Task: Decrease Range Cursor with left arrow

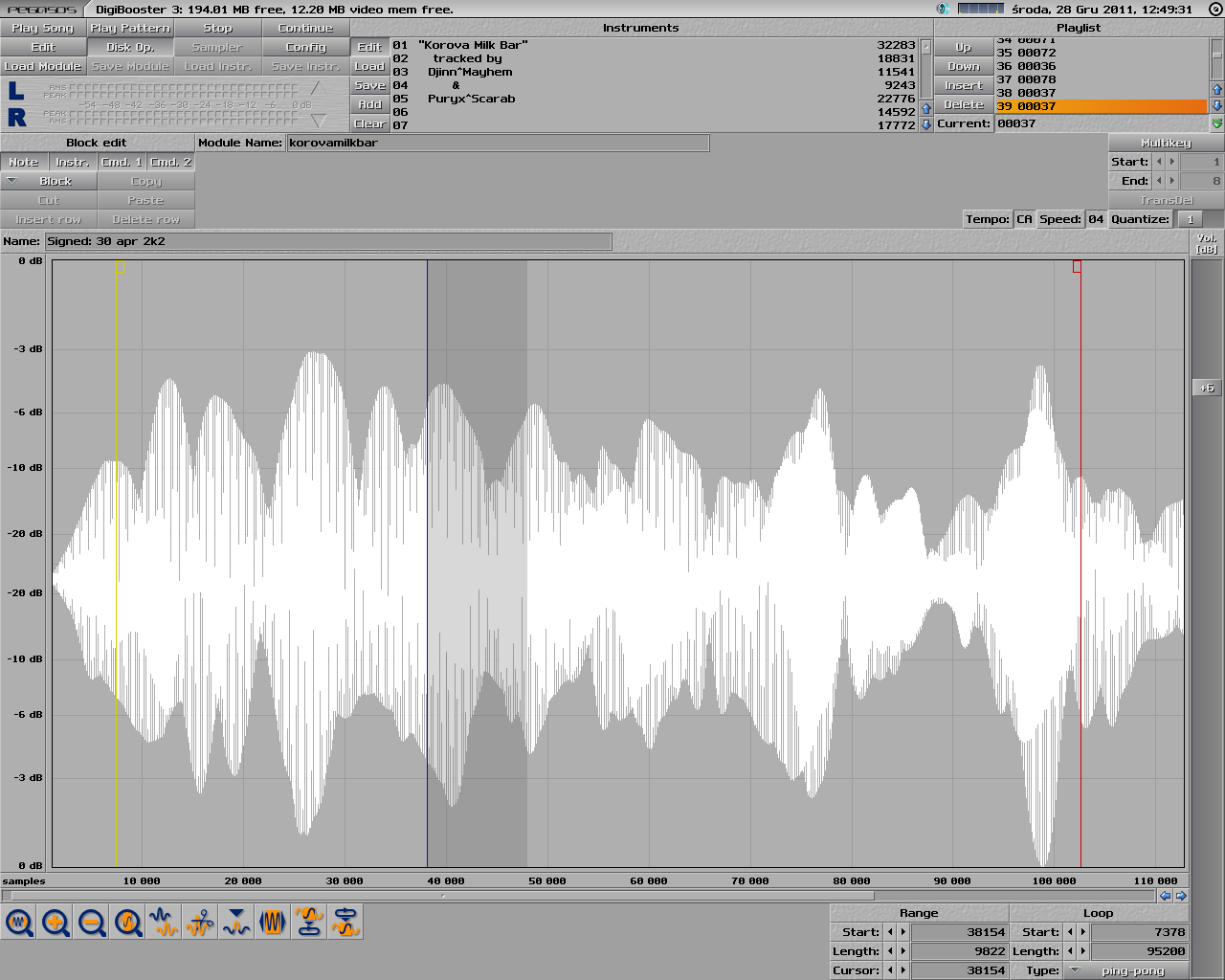Action: pyautogui.click(x=890, y=970)
